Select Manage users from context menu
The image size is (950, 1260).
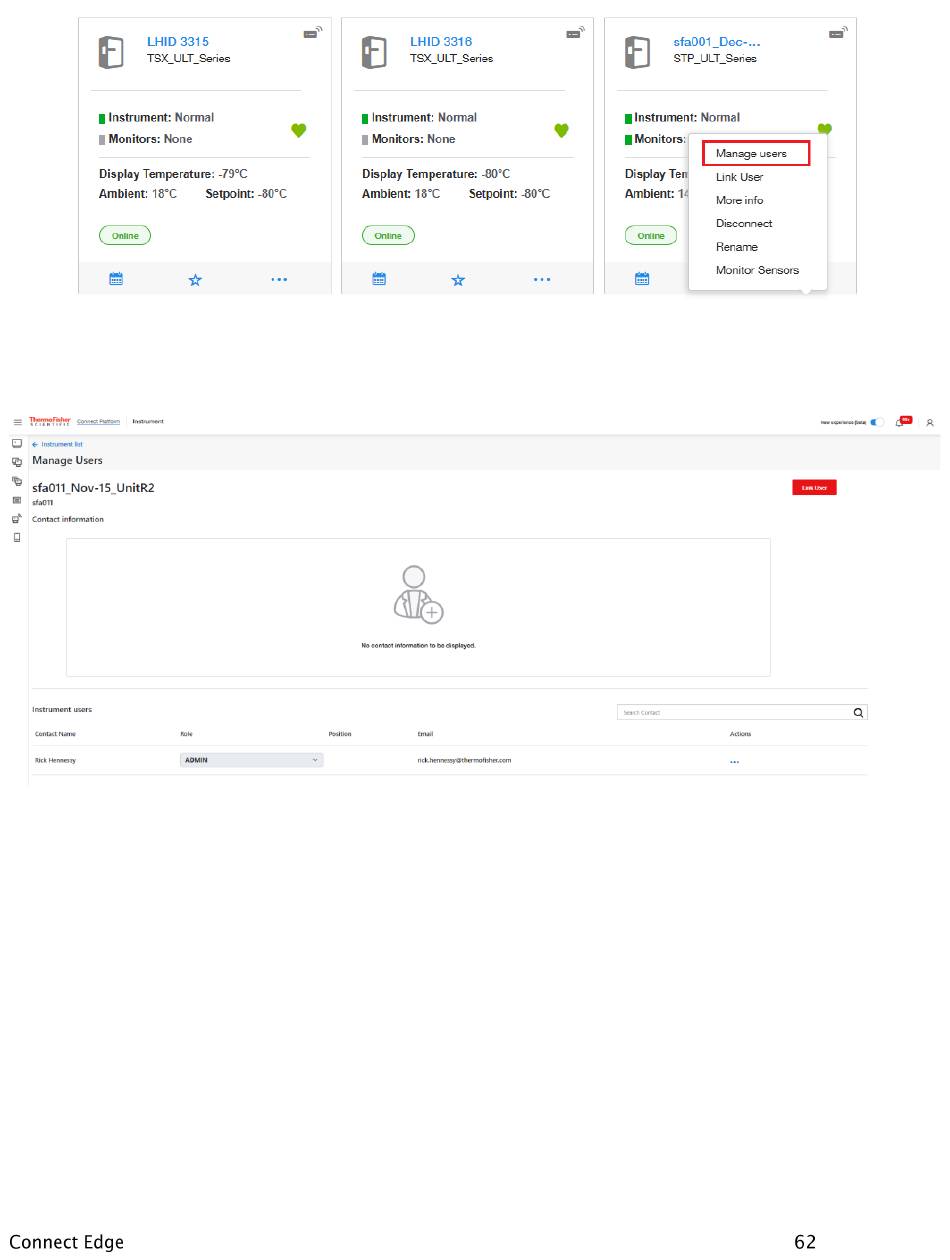point(751,154)
